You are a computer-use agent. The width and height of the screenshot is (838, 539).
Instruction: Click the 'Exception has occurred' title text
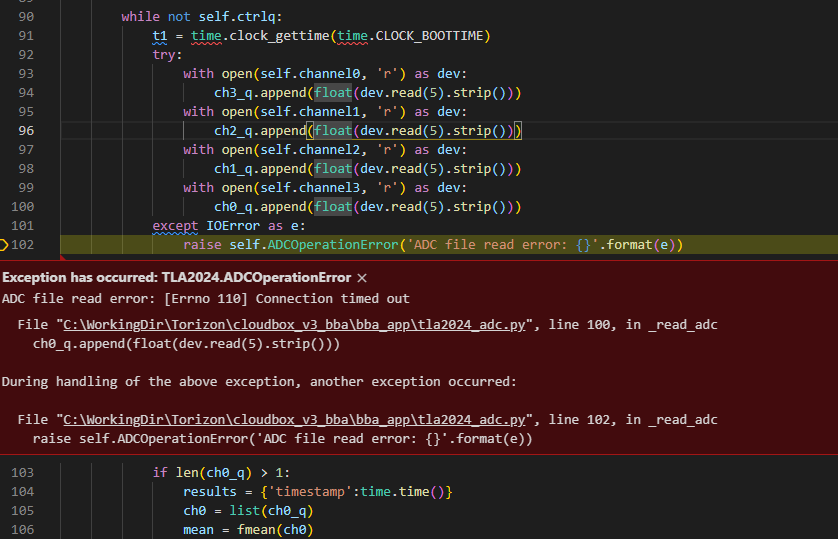(x=176, y=278)
